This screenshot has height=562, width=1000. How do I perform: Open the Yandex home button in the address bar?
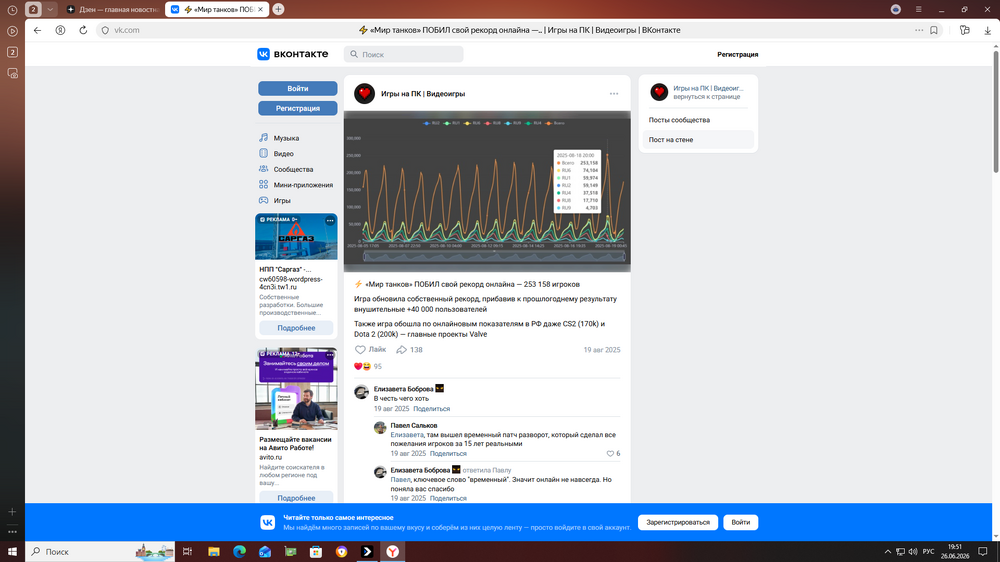point(60,30)
